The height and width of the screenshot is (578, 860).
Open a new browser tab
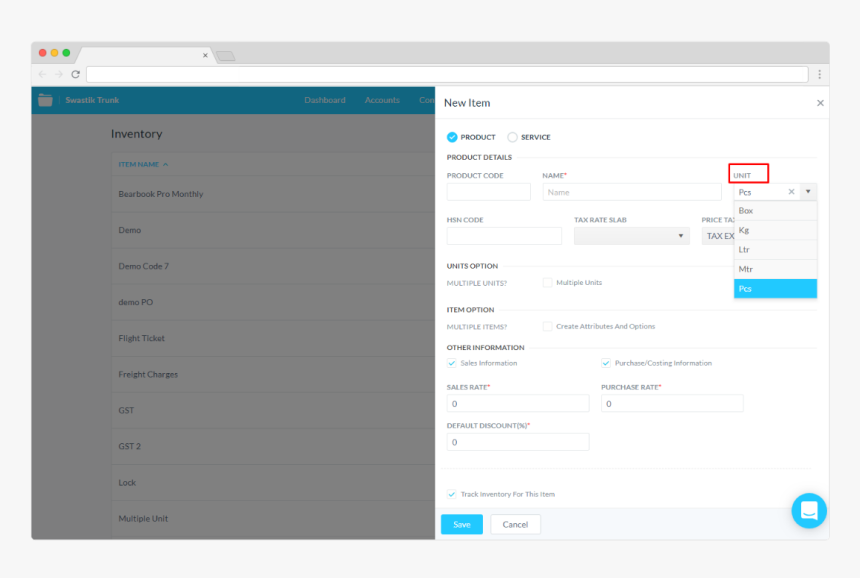point(225,55)
